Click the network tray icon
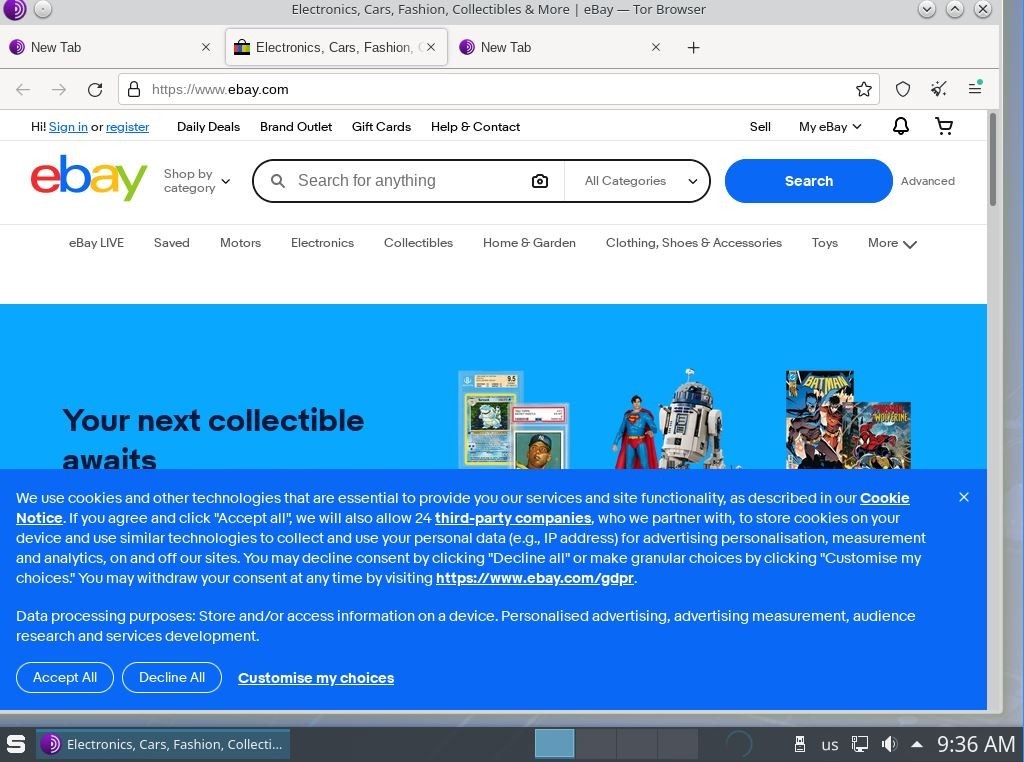The height and width of the screenshot is (762, 1024). click(859, 744)
